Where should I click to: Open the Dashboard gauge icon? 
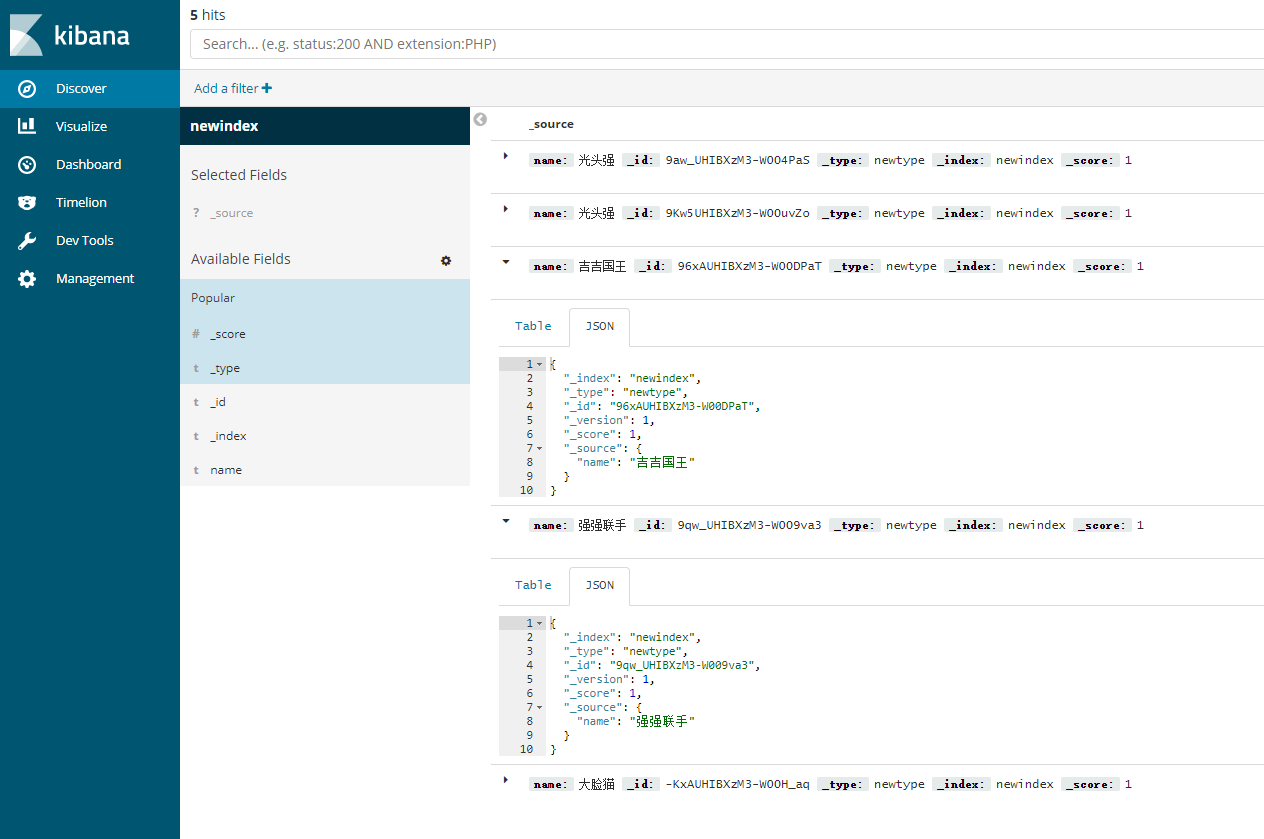tap(28, 164)
